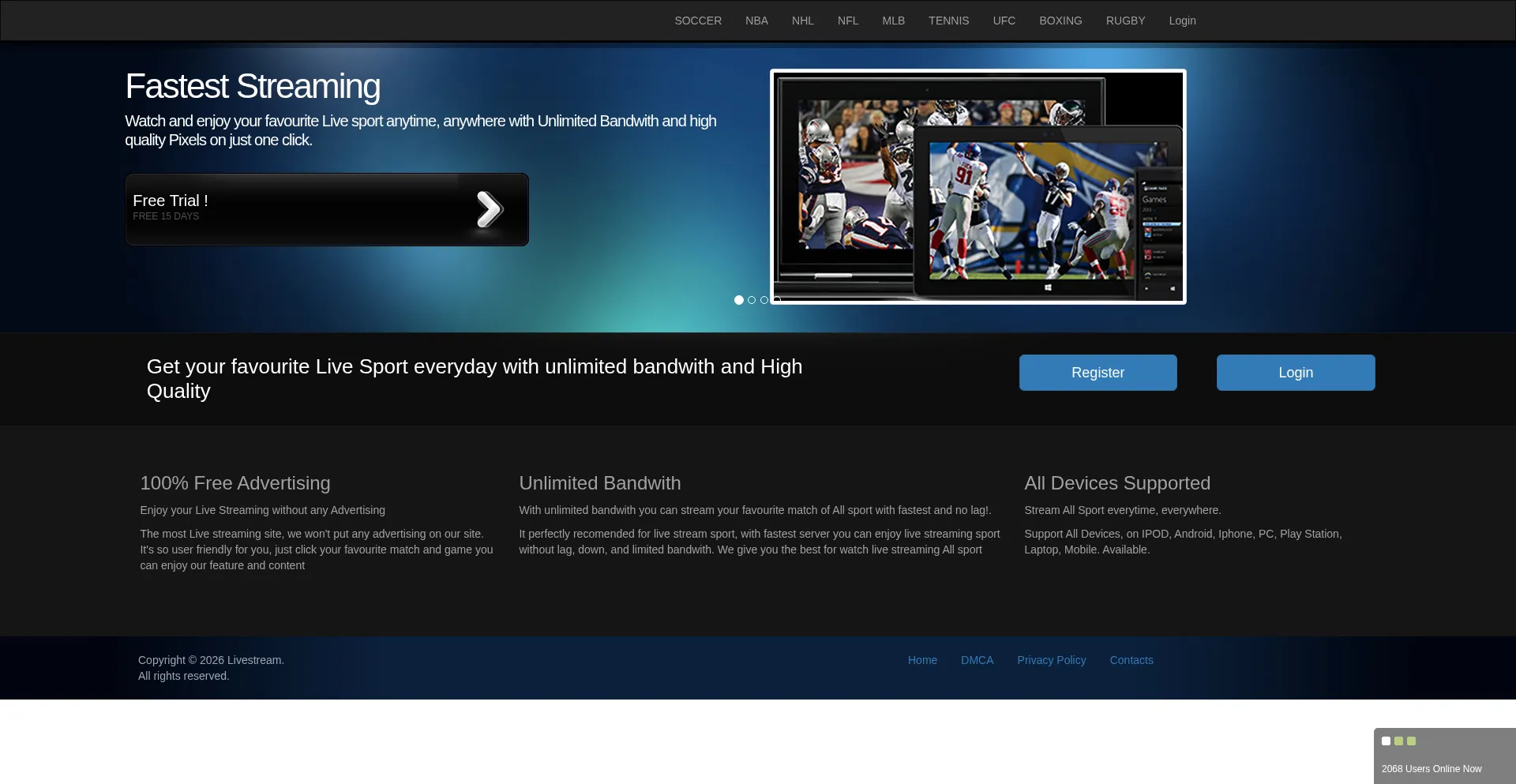1516x784 pixels.
Task: Go to NHL in the top navigation
Action: pyautogui.click(x=803, y=21)
